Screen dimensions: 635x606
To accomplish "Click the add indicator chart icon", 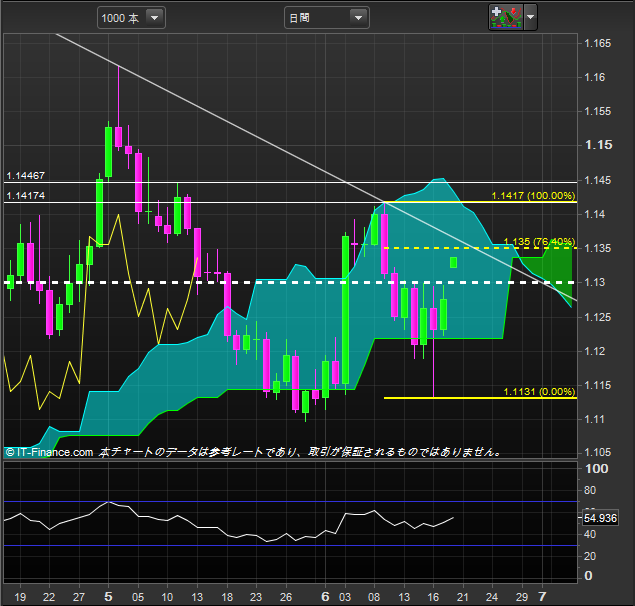I will pyautogui.click(x=506, y=17).
